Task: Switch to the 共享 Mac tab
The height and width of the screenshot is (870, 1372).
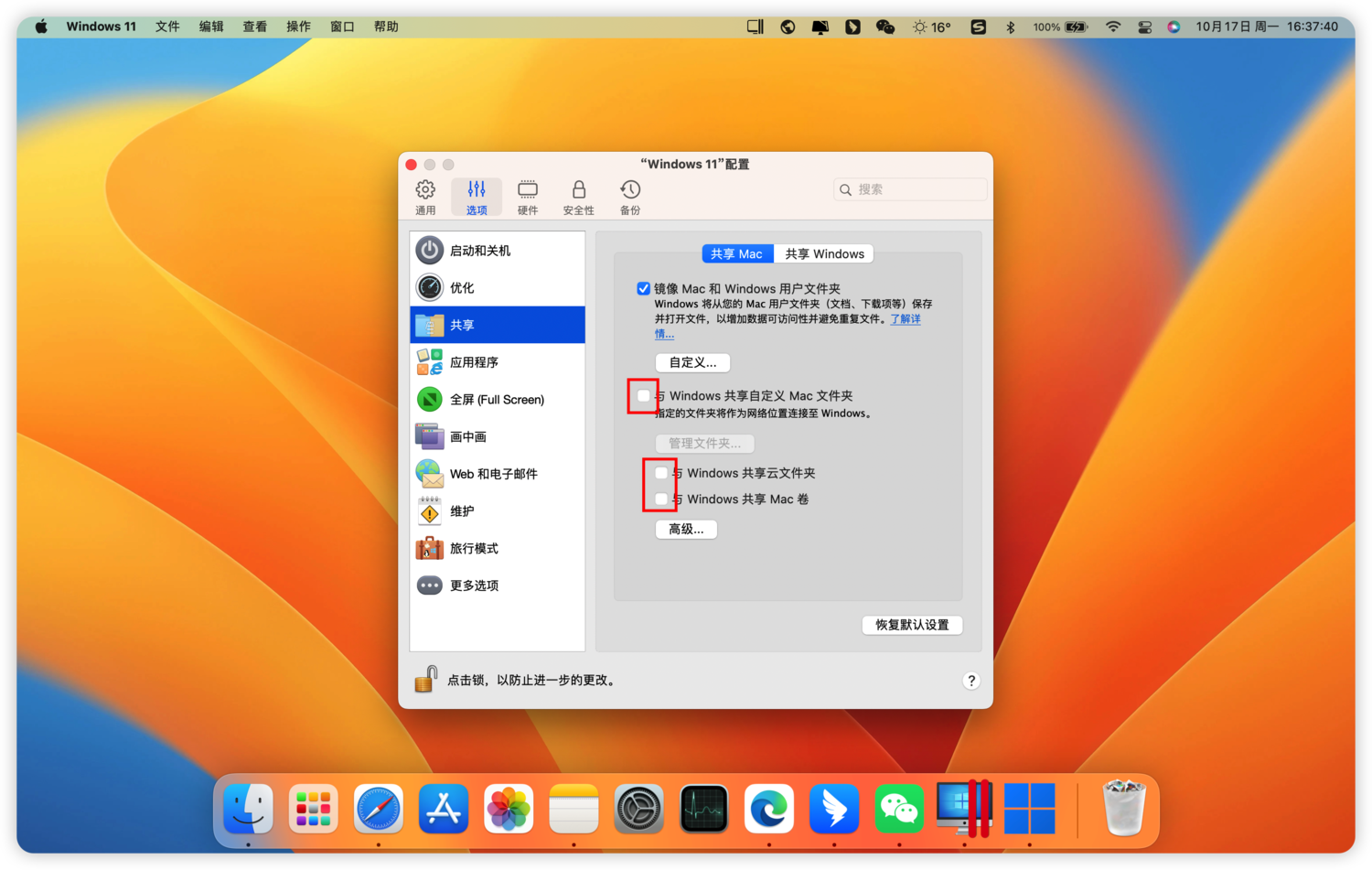Action: point(737,253)
